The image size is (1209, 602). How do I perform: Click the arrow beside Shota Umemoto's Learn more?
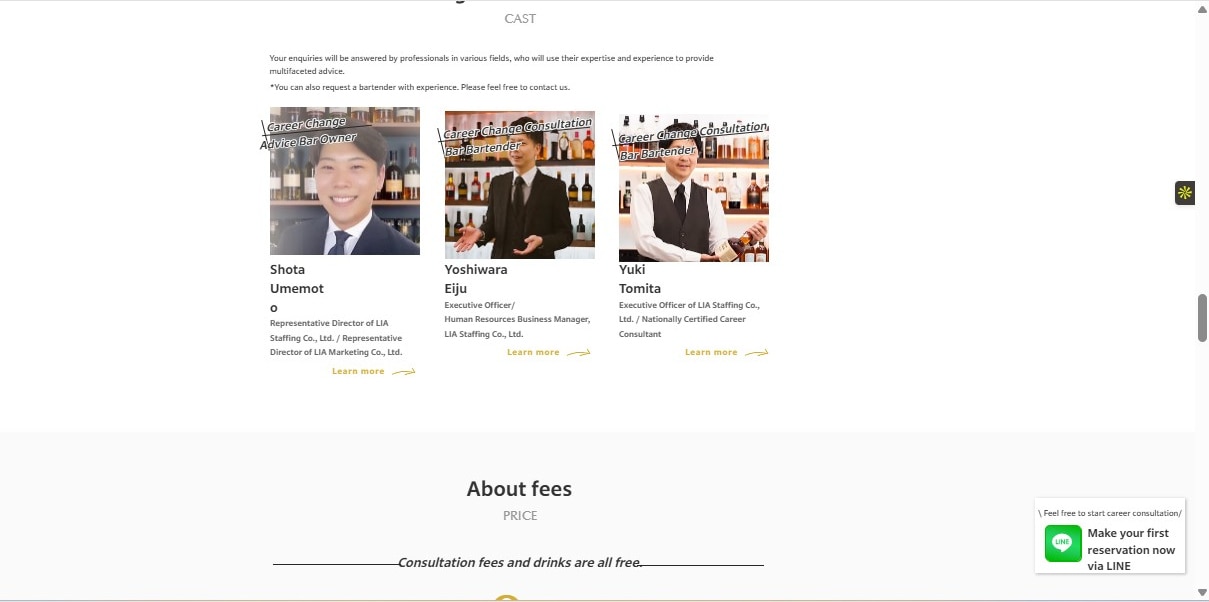(x=403, y=372)
